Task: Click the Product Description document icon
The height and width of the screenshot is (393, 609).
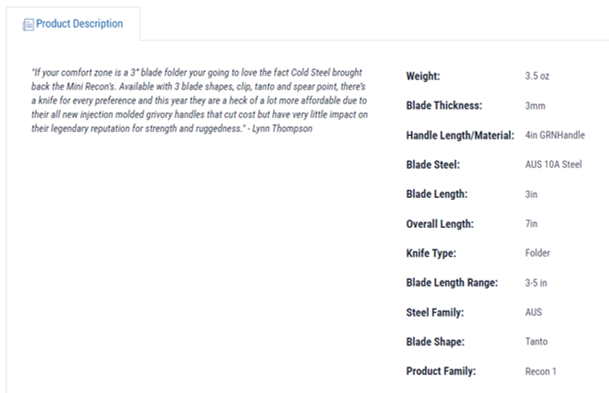Action: (x=28, y=25)
